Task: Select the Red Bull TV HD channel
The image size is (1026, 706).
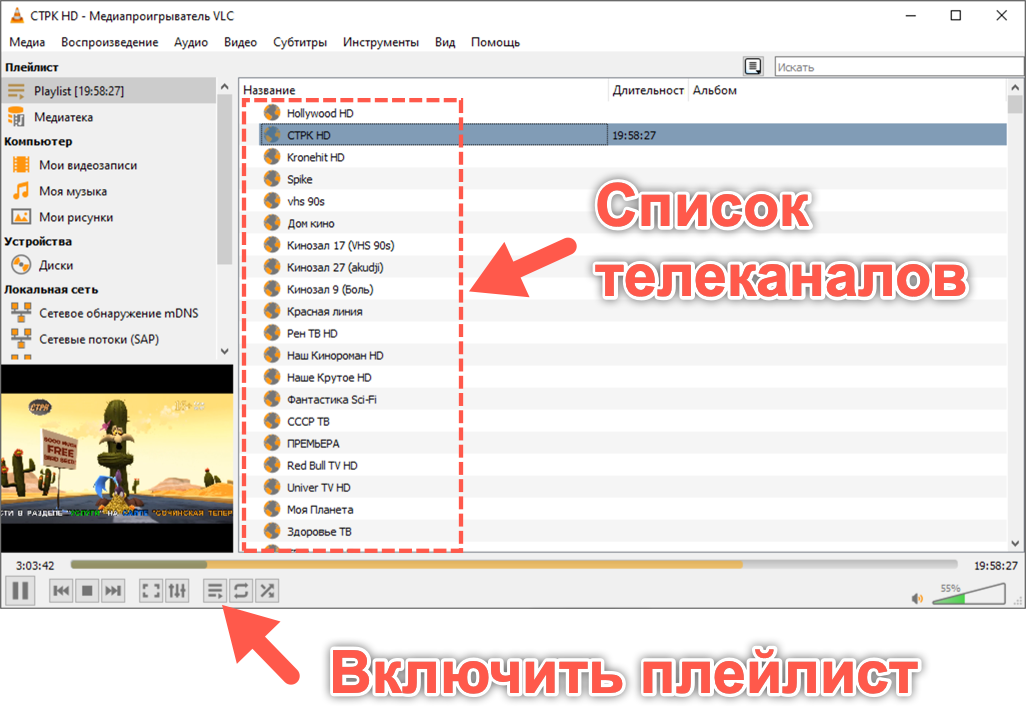Action: click(320, 465)
